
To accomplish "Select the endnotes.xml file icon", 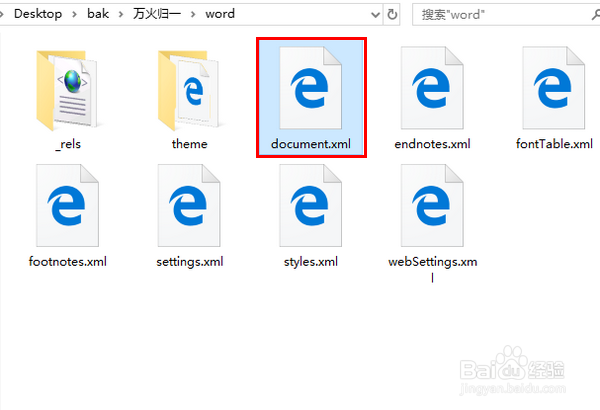I will pos(432,88).
